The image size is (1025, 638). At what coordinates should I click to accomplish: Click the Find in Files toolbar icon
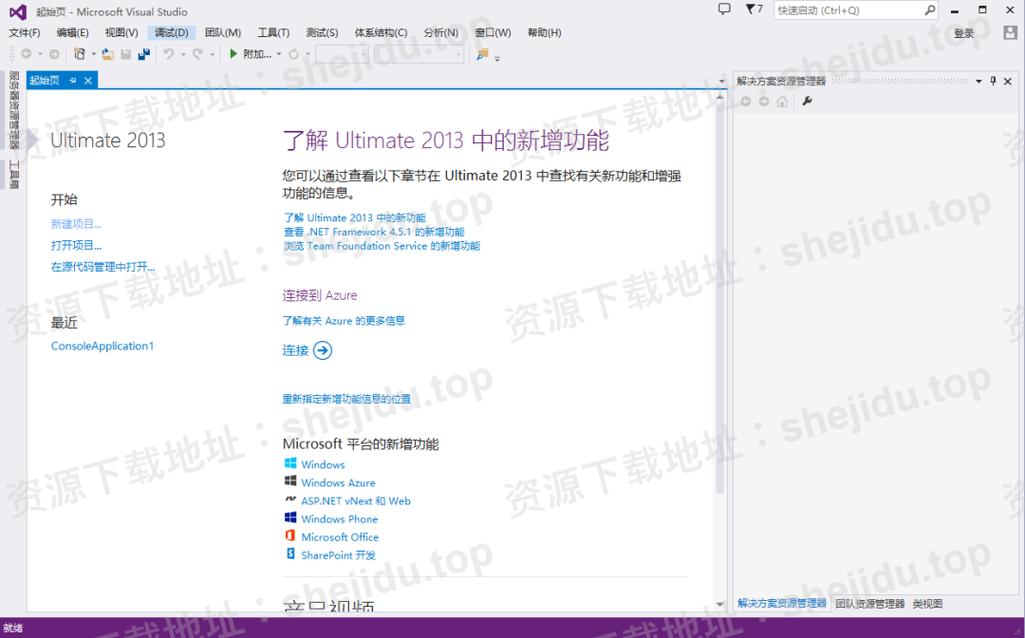point(482,54)
